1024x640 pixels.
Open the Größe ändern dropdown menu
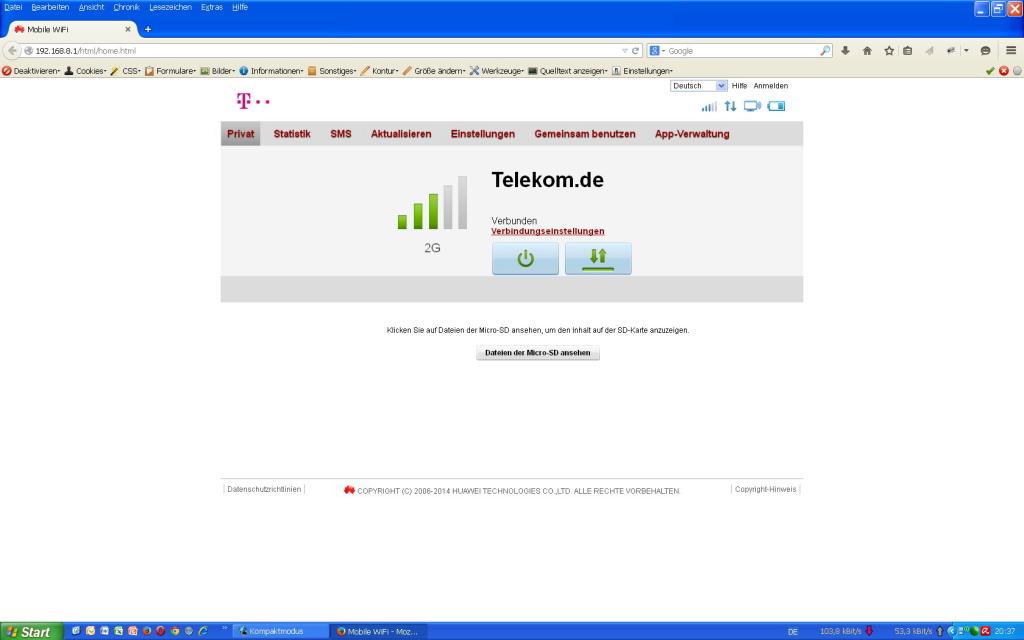434,71
